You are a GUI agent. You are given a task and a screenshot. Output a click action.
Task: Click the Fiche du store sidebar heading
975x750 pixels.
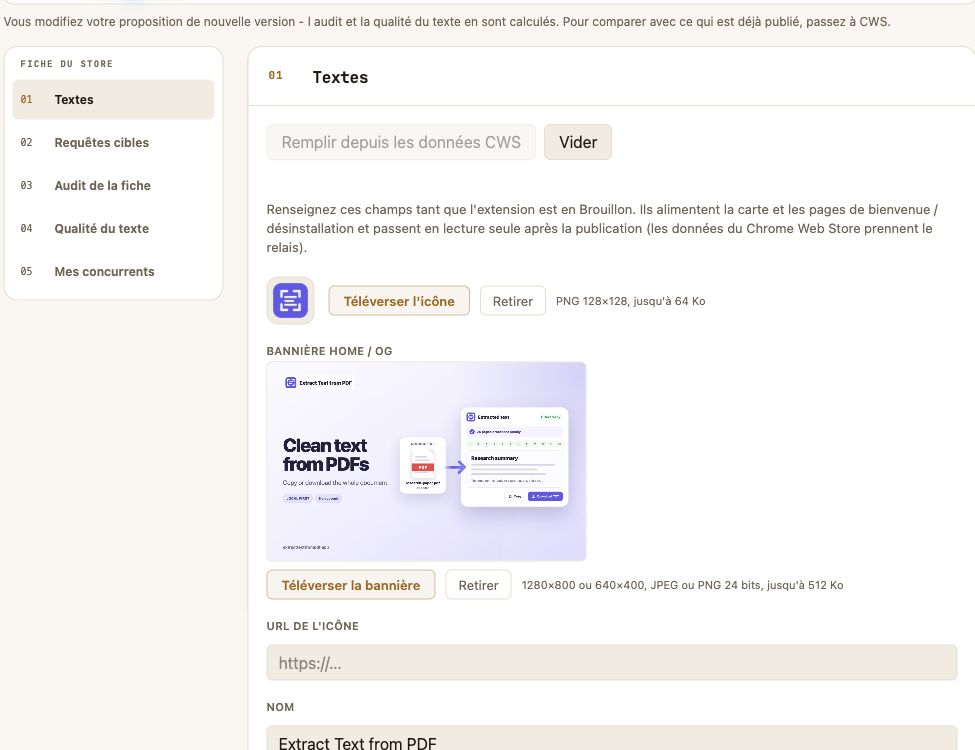pos(67,63)
